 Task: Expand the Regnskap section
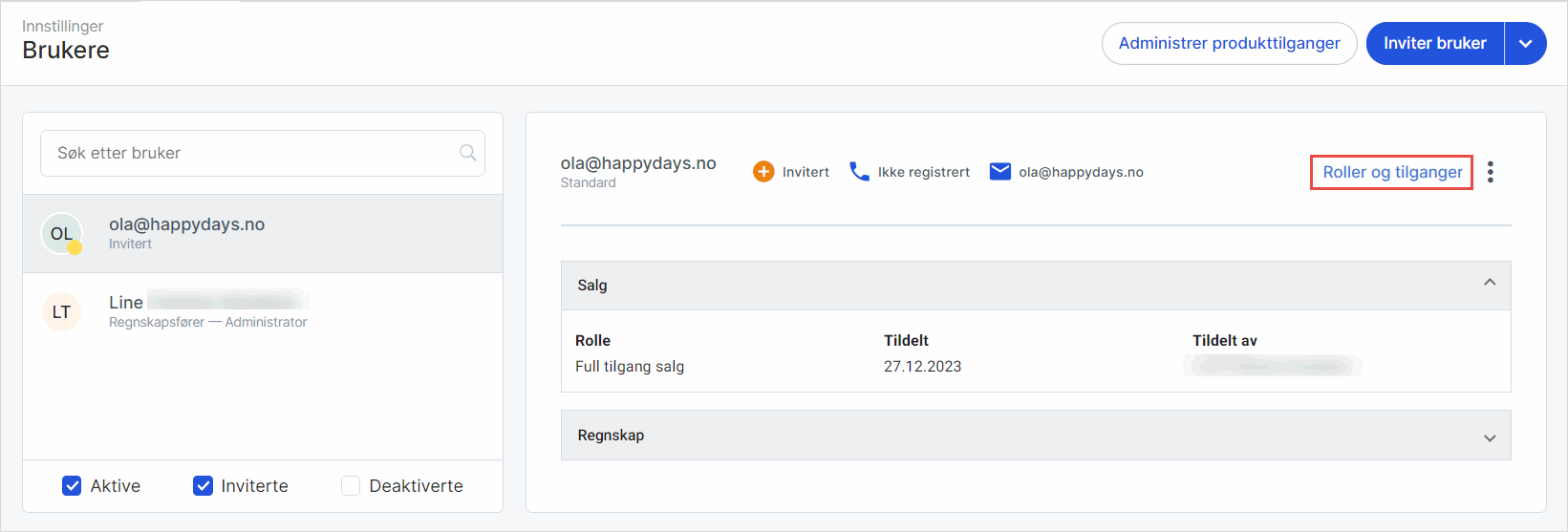click(1489, 436)
